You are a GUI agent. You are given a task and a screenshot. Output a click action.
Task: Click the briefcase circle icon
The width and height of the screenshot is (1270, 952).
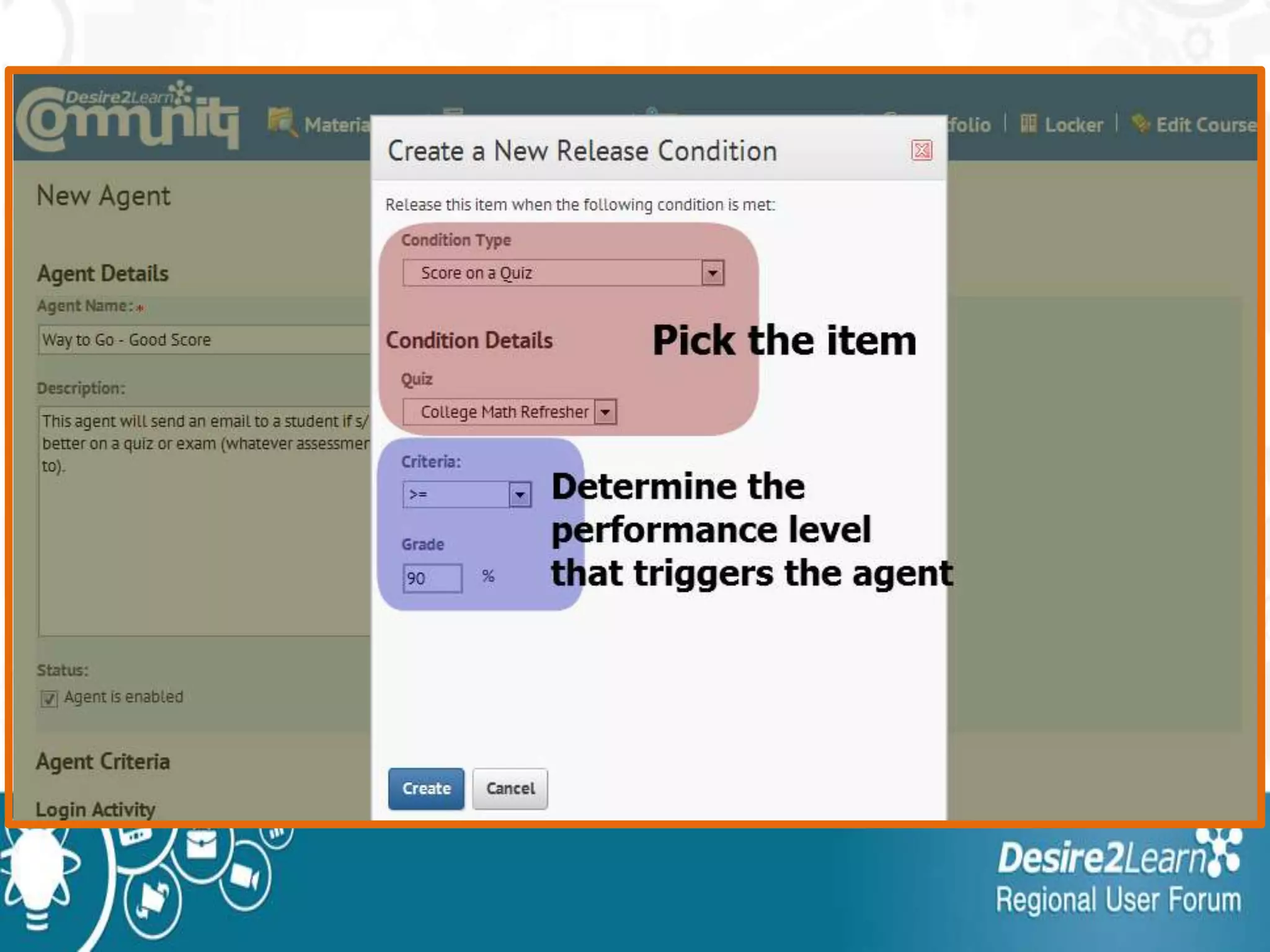202,846
